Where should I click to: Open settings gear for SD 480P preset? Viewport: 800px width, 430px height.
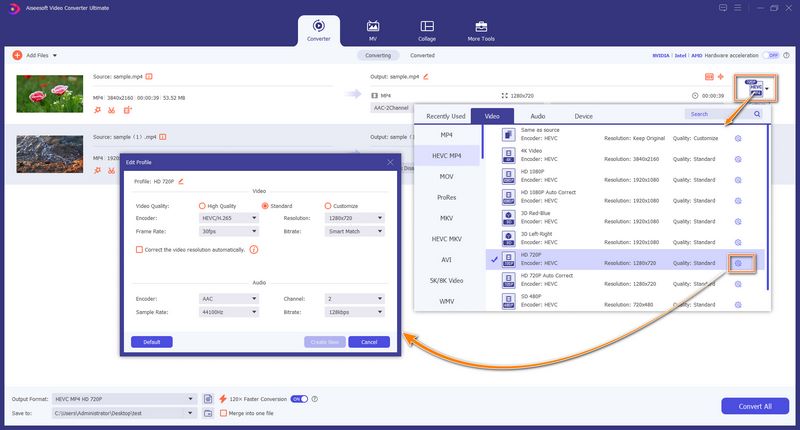738,305
